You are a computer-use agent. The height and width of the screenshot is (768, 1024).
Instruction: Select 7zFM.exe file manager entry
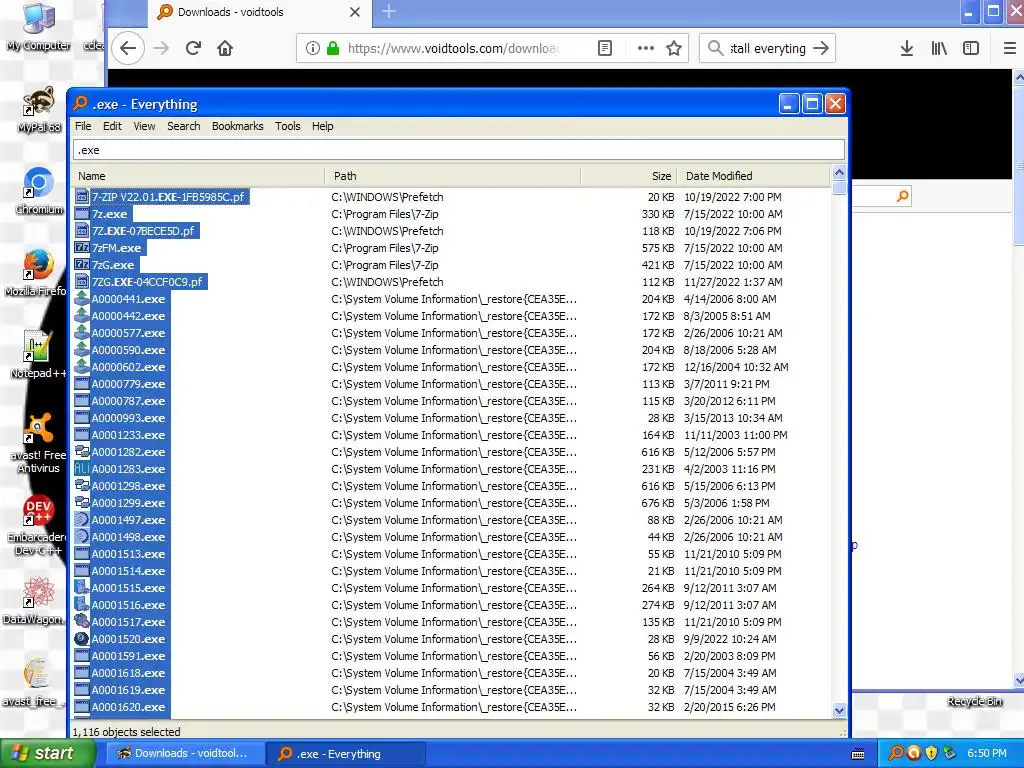[x=116, y=248]
